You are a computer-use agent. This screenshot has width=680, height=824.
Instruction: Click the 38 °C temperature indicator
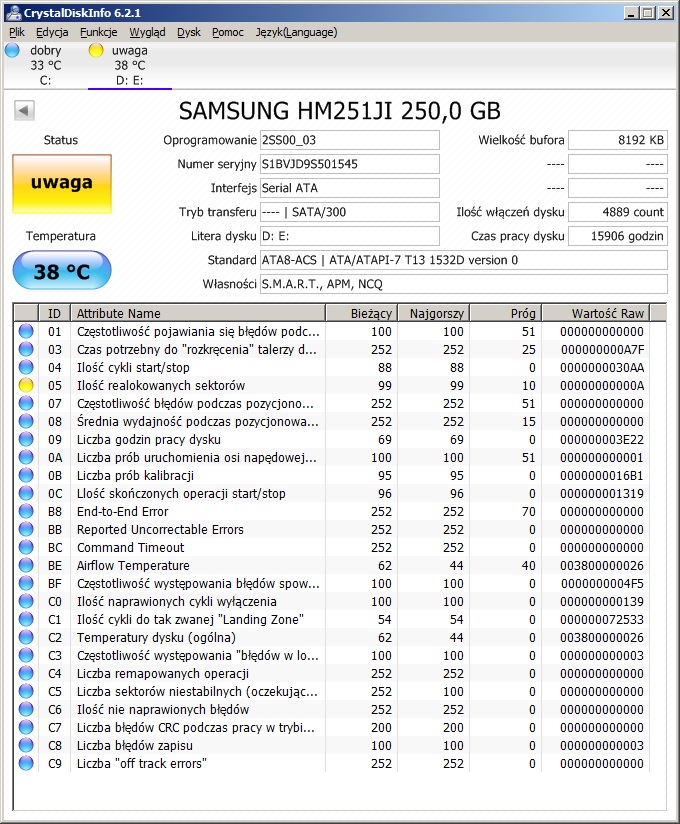(62, 271)
